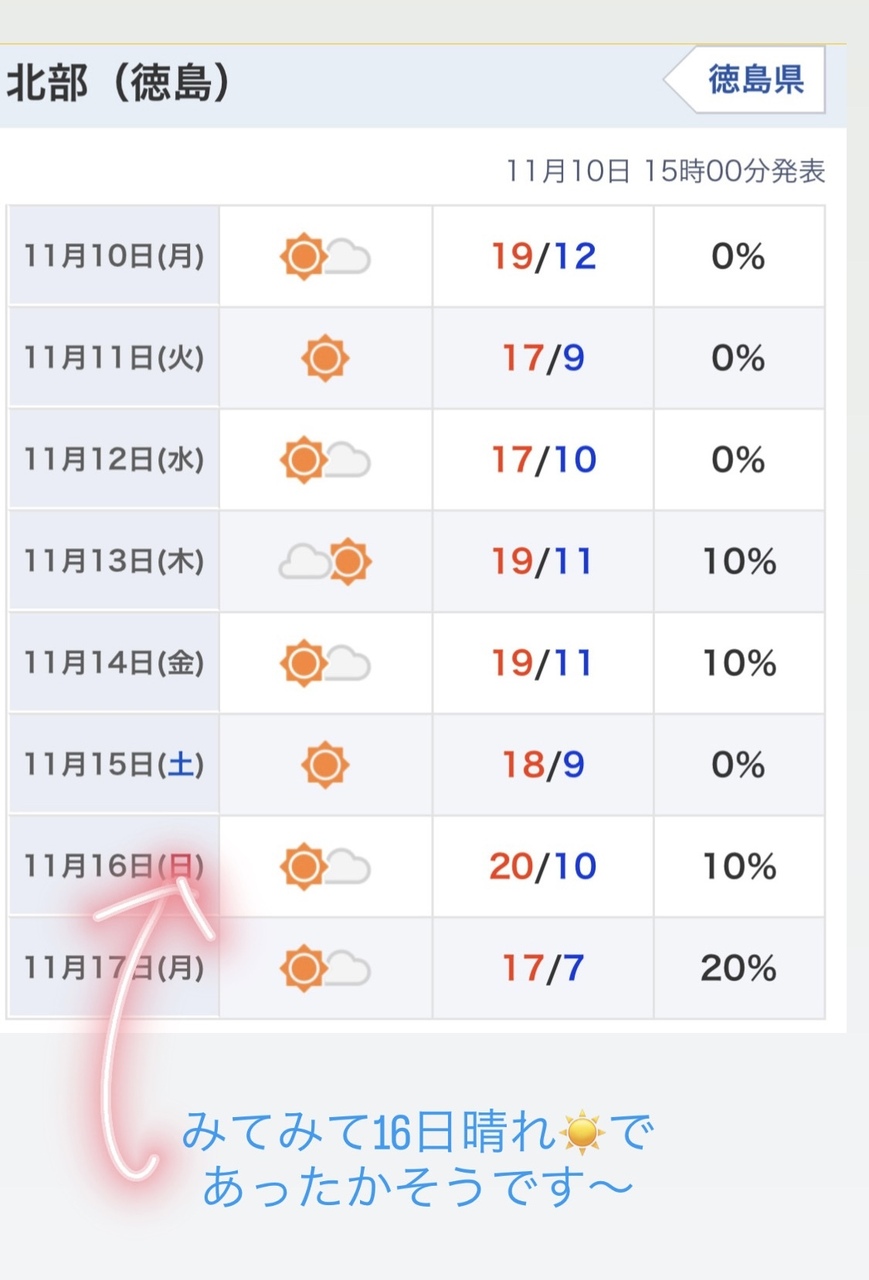This screenshot has width=869, height=1280.
Task: Select the 11月15日(土) date cell
Action: 114,765
